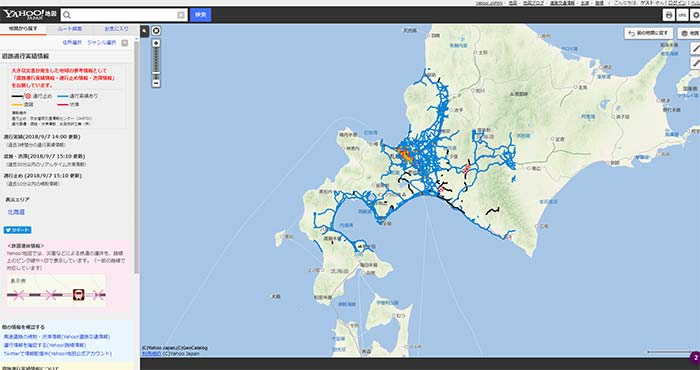Click the small square inside search box
The width and height of the screenshot is (700, 370).
[181, 15]
